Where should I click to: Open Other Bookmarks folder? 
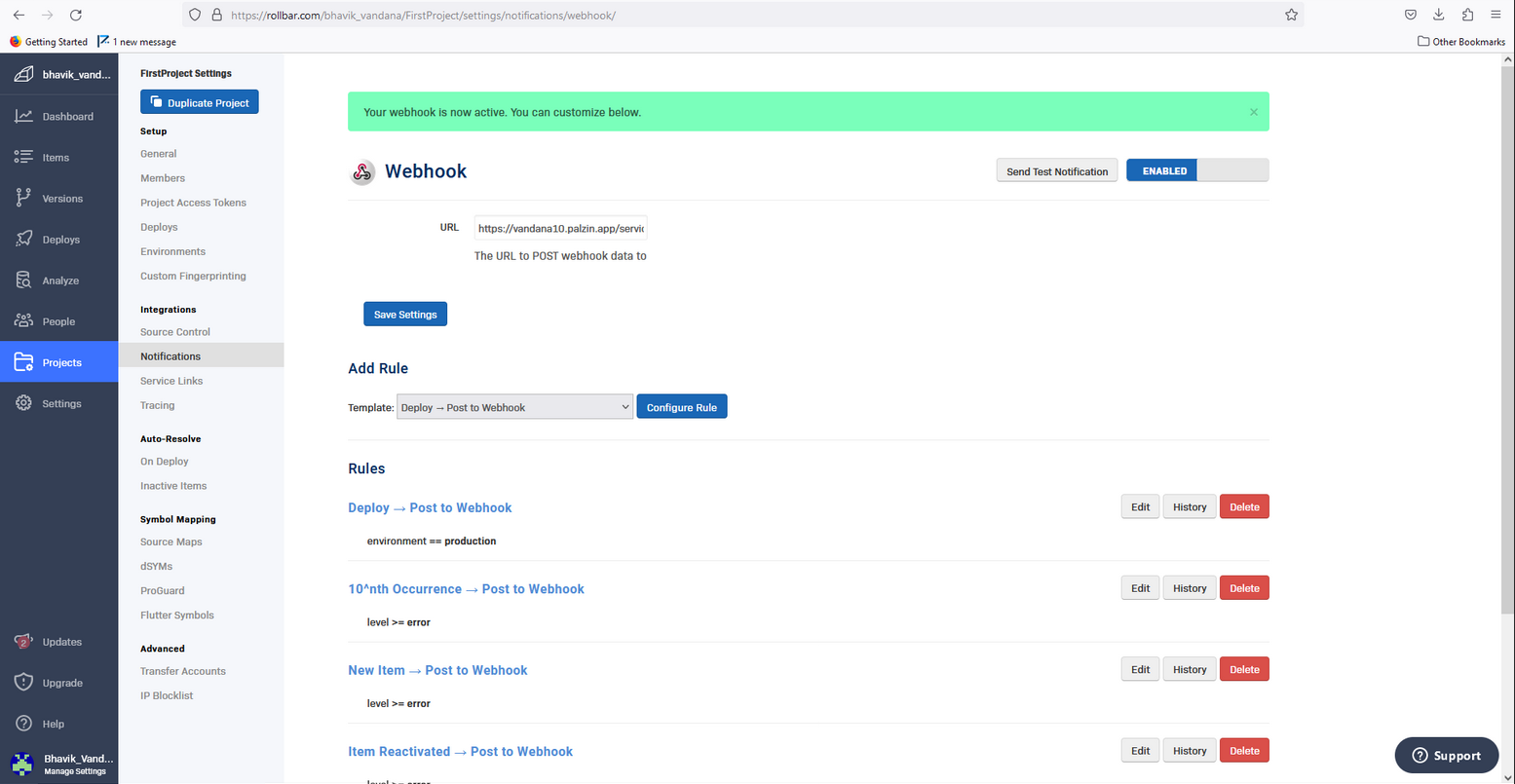coord(1461,42)
